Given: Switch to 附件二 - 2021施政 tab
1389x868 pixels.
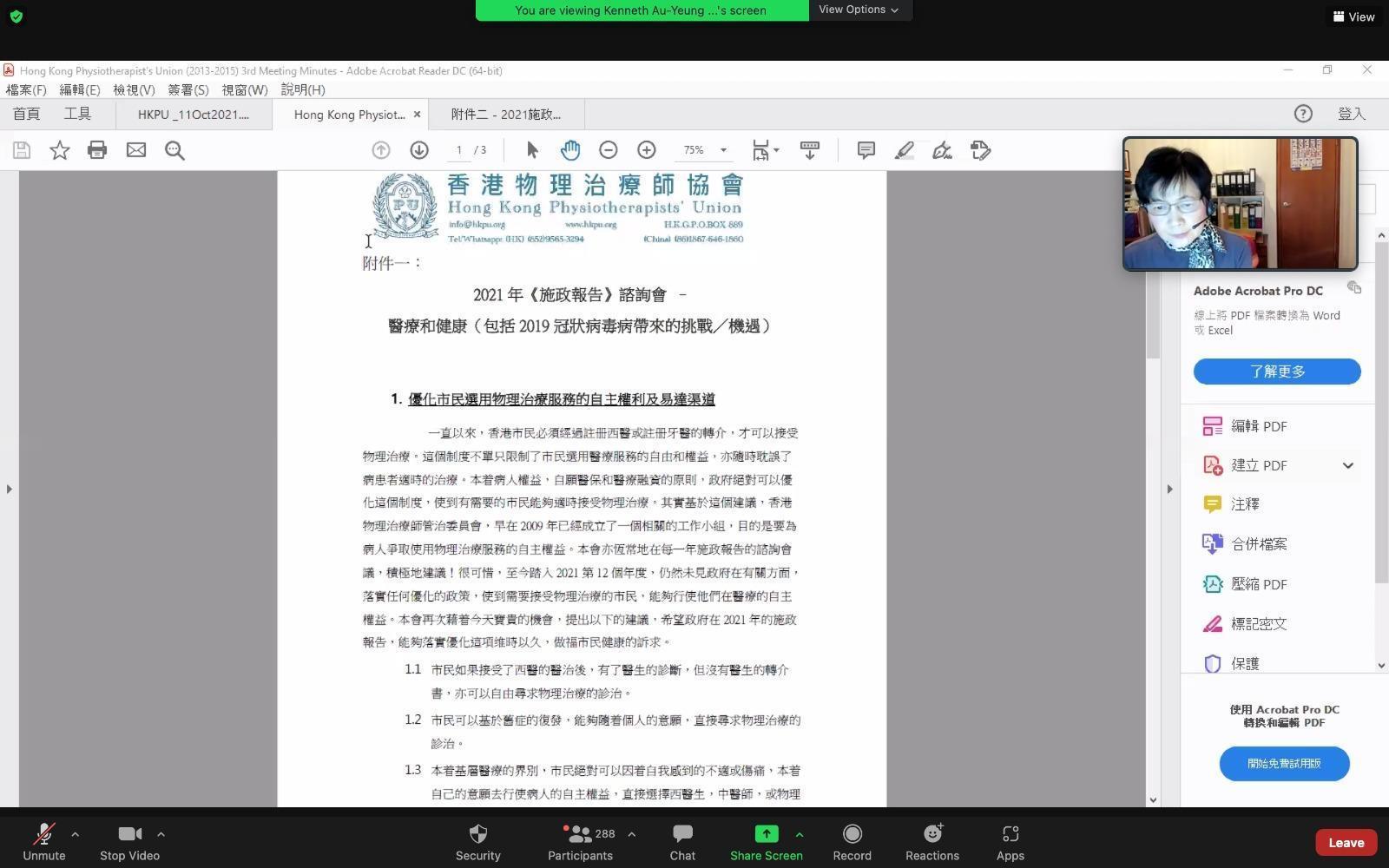Looking at the screenshot, I should click(505, 114).
